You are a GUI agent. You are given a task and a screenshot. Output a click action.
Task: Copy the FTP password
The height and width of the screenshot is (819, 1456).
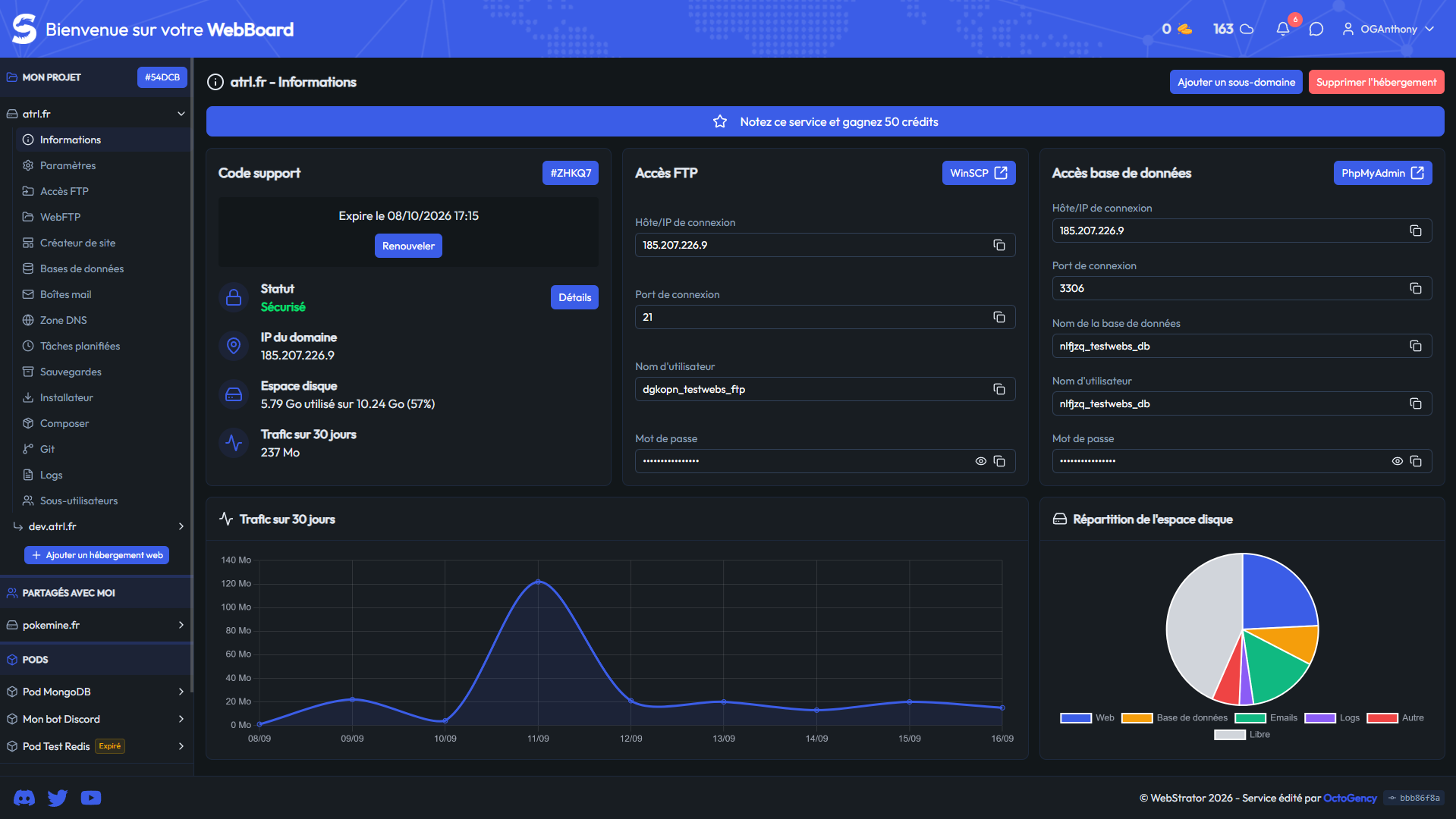click(x=999, y=461)
